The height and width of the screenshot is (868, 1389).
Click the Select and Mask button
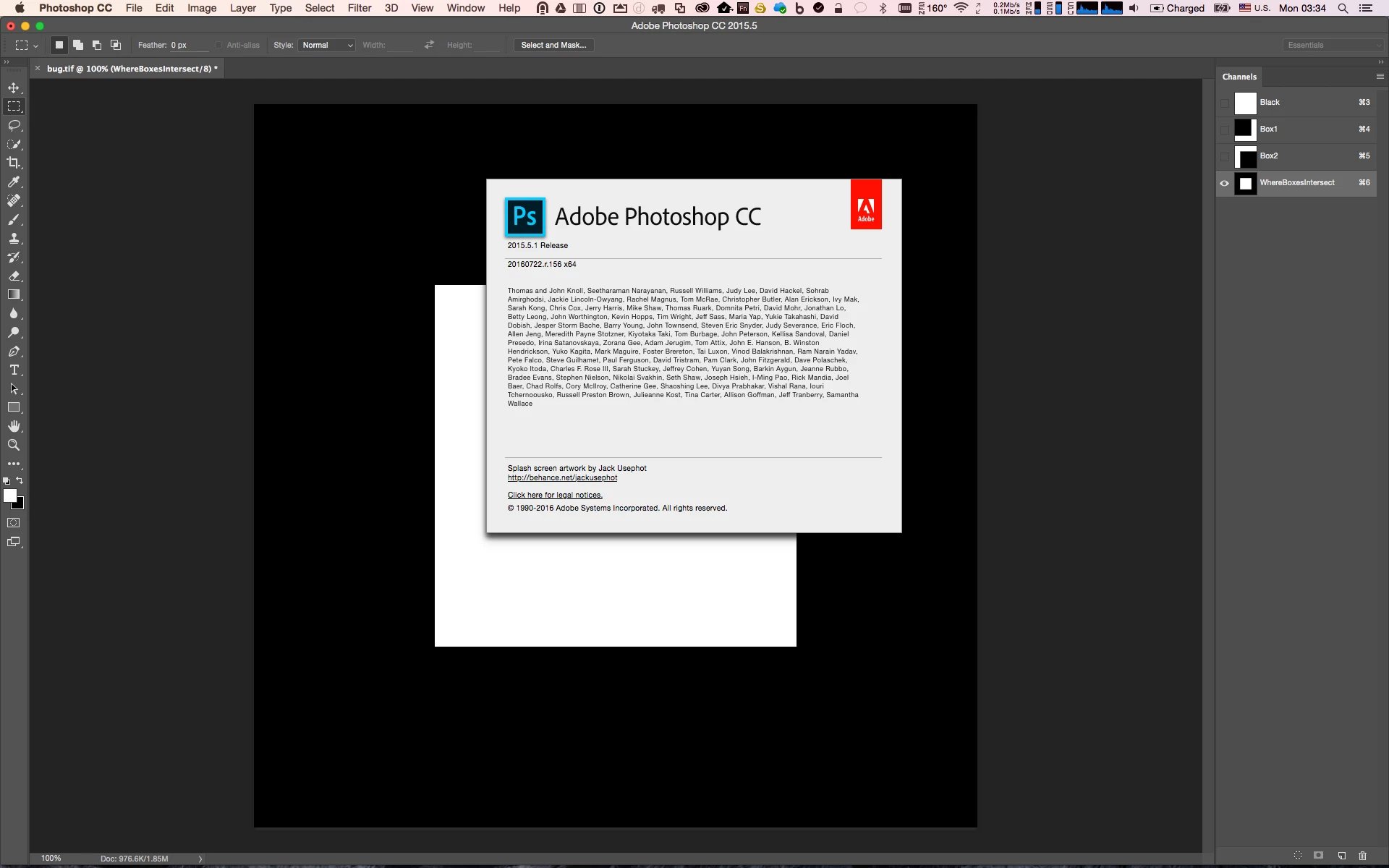(x=553, y=45)
